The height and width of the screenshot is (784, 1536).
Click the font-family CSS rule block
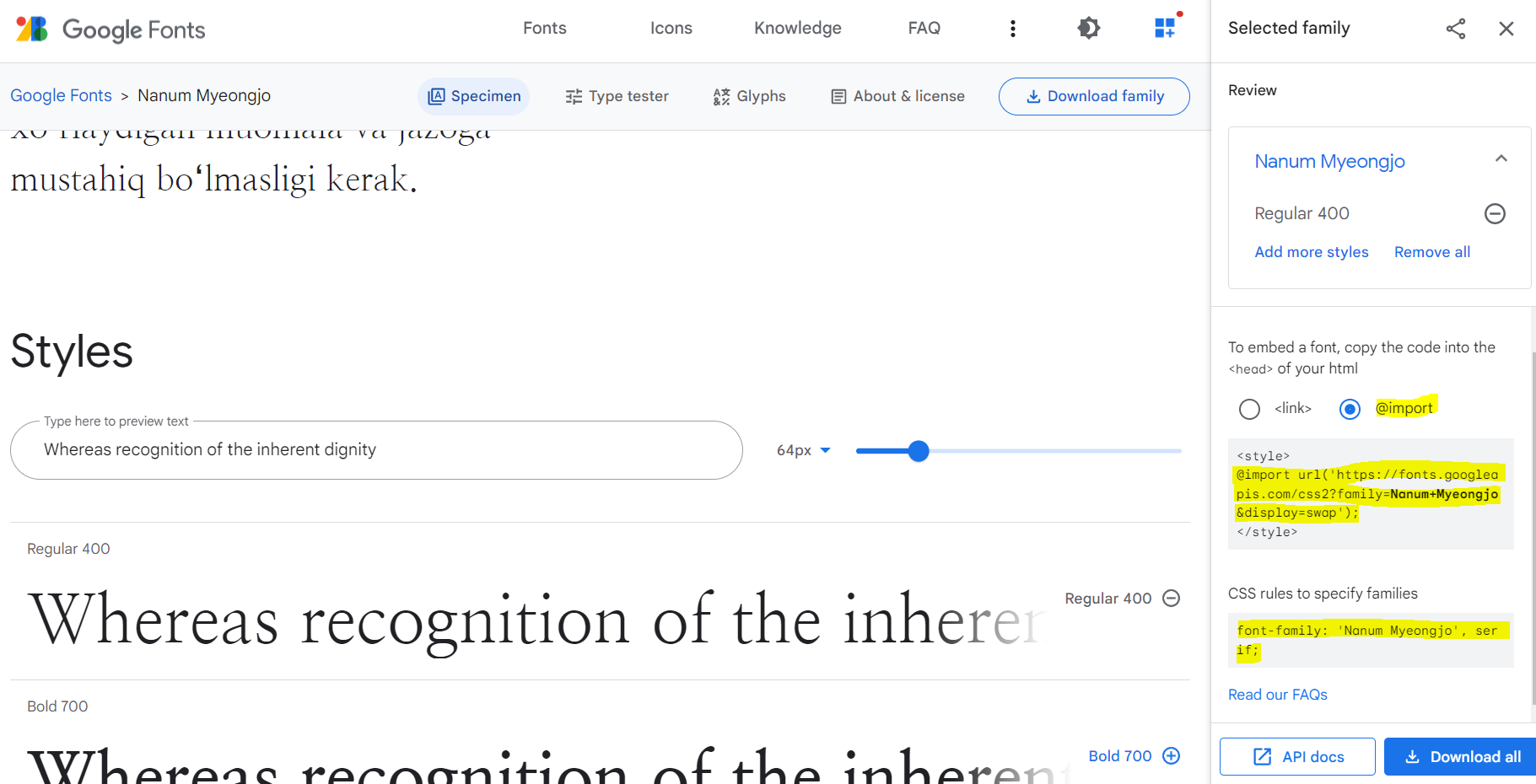coord(1371,640)
